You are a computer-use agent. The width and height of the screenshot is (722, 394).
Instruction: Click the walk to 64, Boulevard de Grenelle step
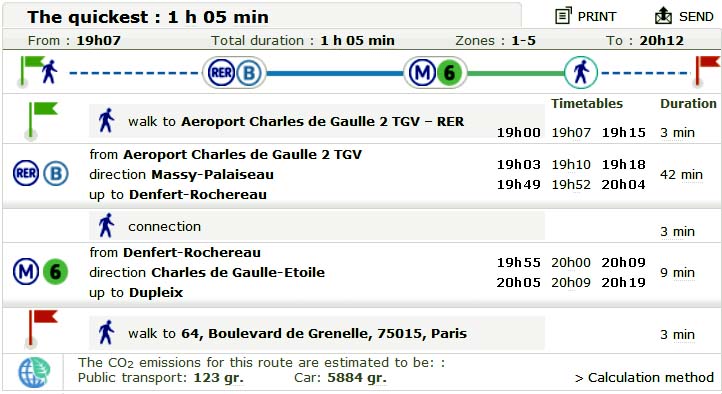317,333
